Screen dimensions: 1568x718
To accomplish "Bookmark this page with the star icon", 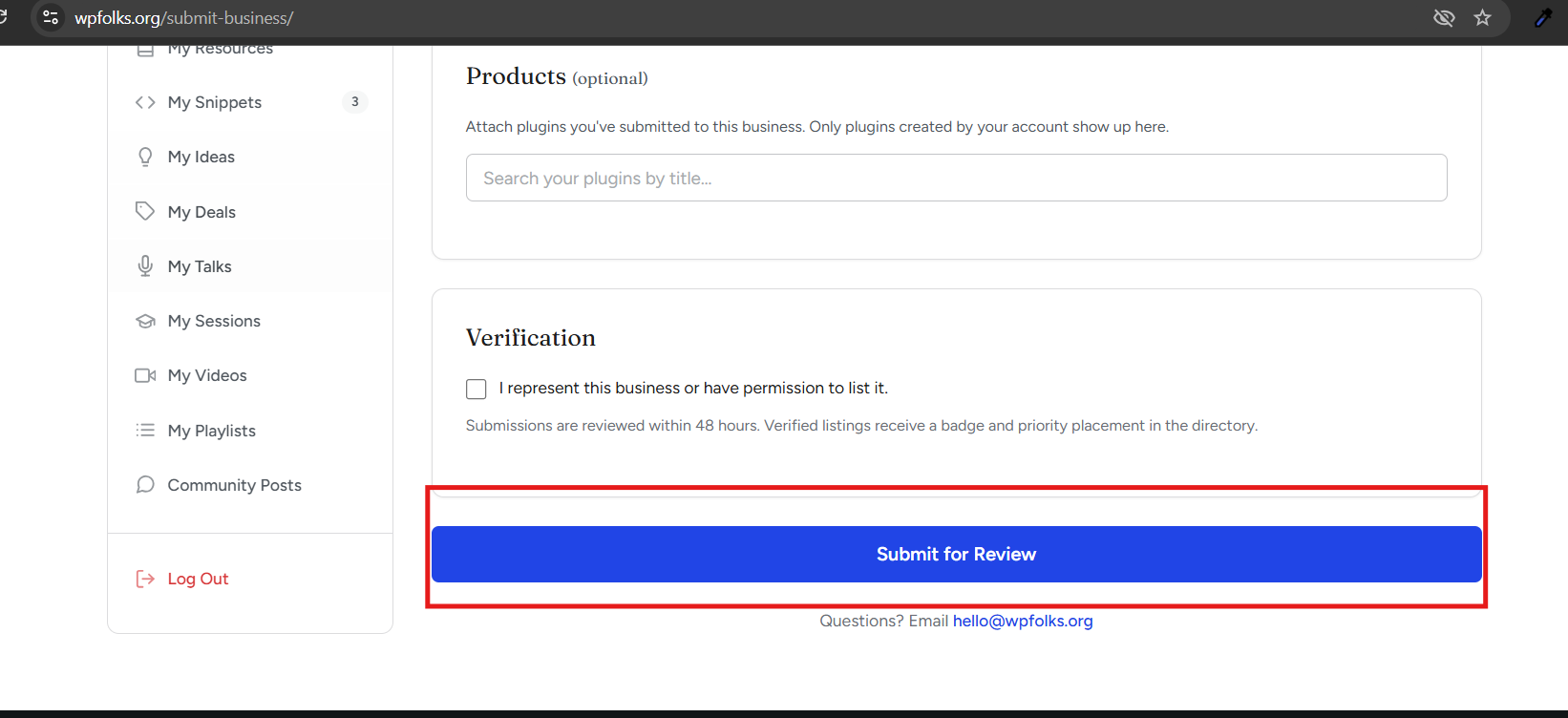I will [x=1482, y=18].
